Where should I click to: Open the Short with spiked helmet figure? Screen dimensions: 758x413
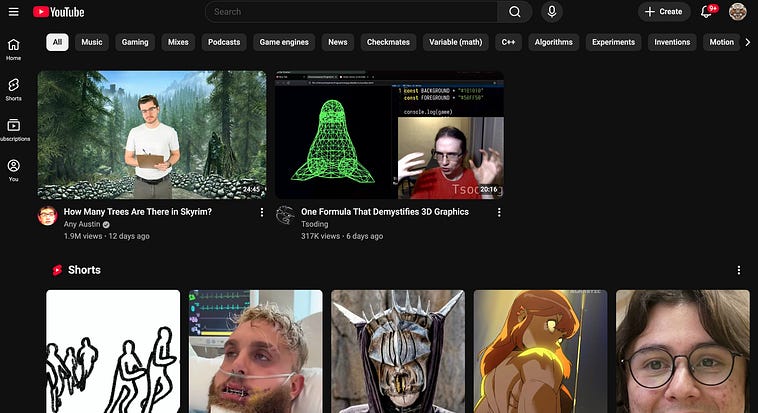tap(398, 352)
